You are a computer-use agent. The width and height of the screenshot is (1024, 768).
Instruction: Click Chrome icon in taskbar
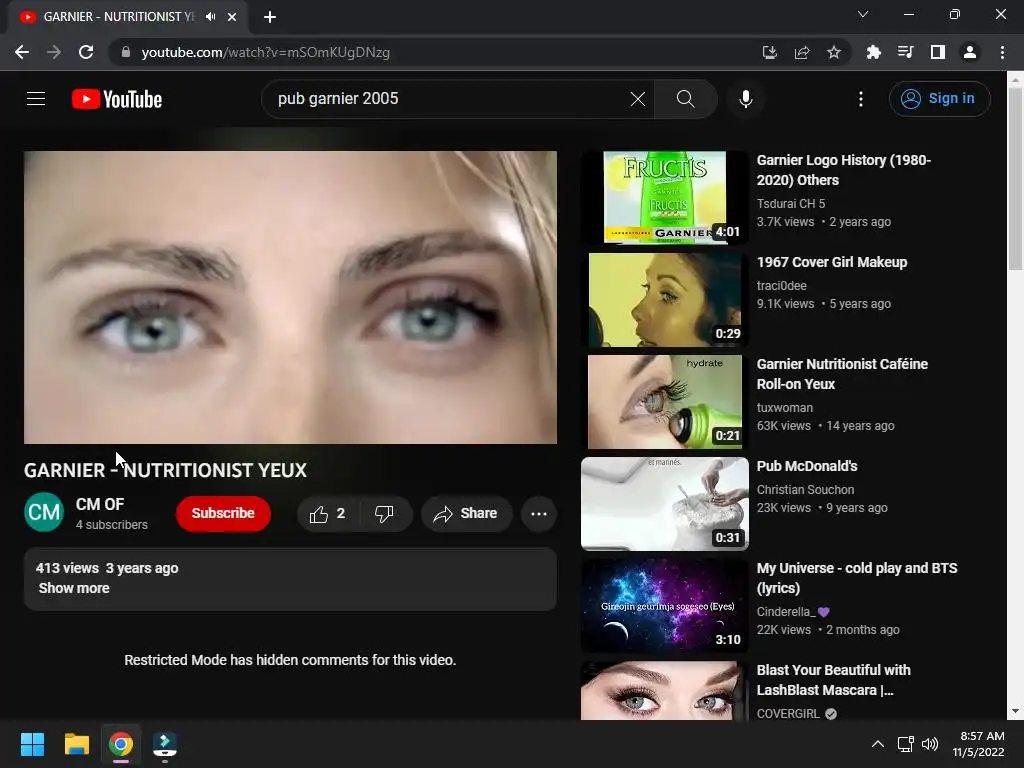tap(121, 744)
